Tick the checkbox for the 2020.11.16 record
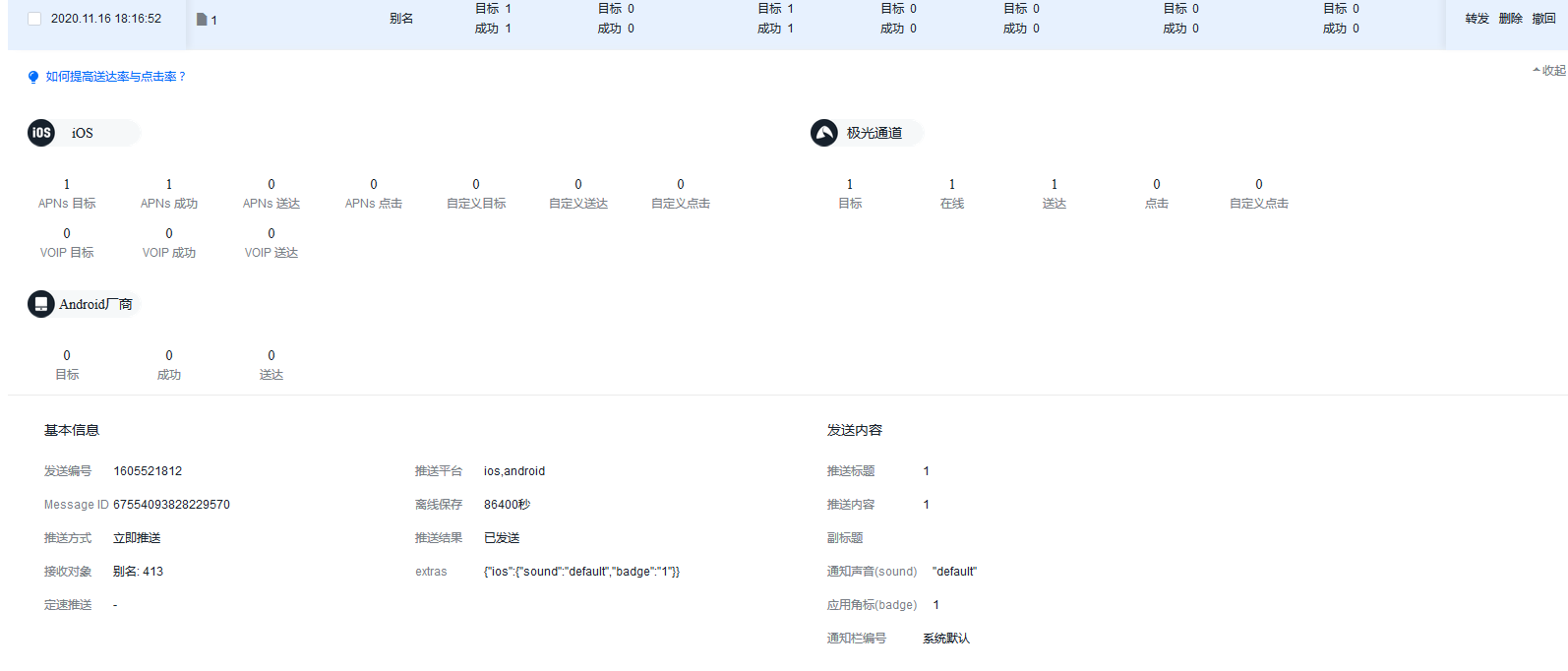This screenshot has height=671, width=1568. point(34,19)
